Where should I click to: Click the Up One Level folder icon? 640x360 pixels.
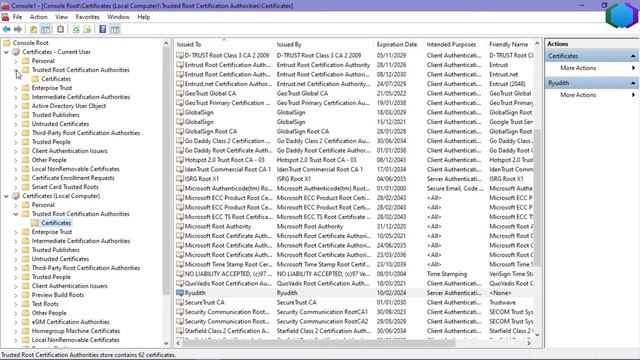(x=33, y=29)
